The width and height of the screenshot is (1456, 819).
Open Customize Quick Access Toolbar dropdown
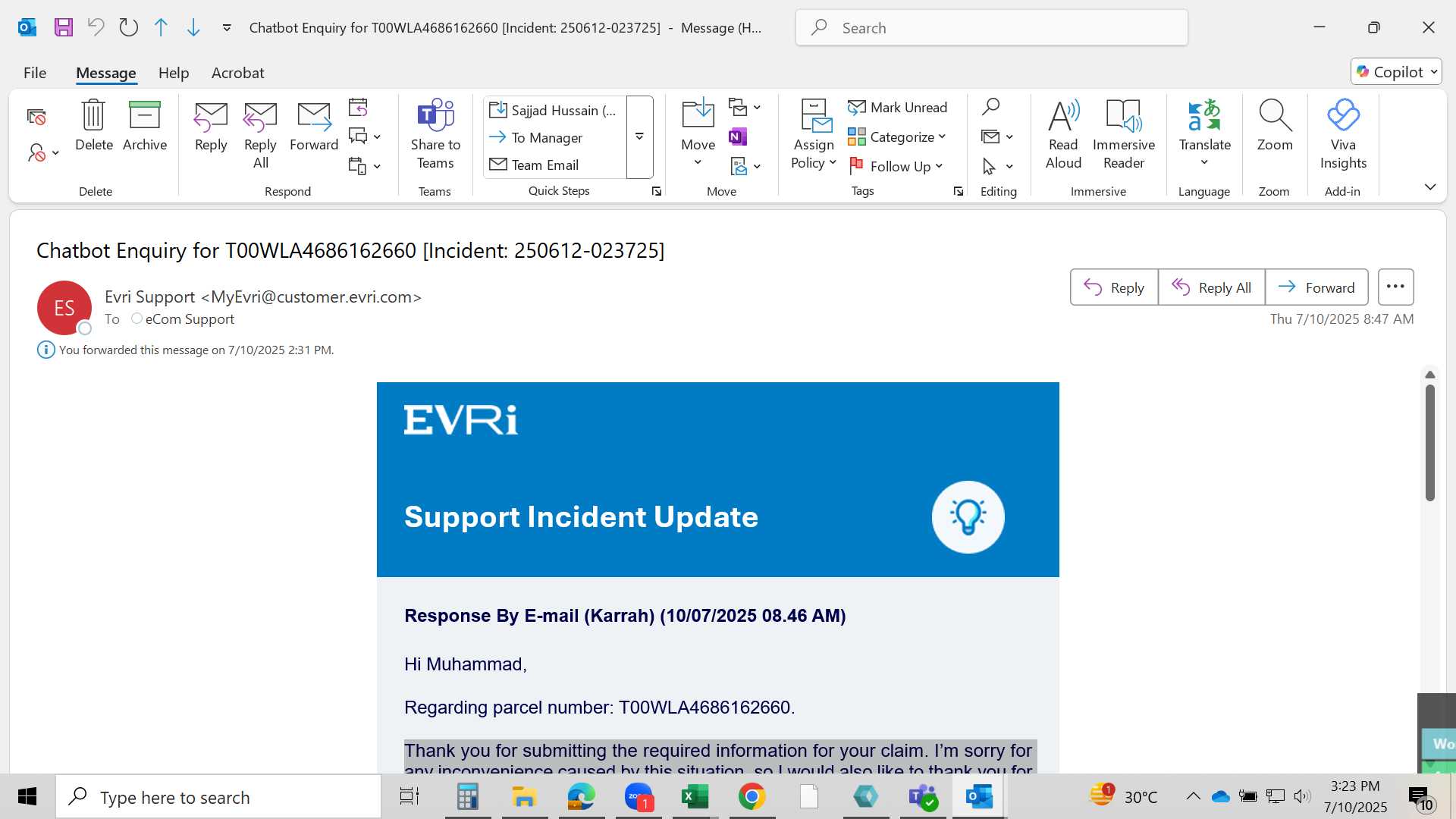pyautogui.click(x=227, y=28)
